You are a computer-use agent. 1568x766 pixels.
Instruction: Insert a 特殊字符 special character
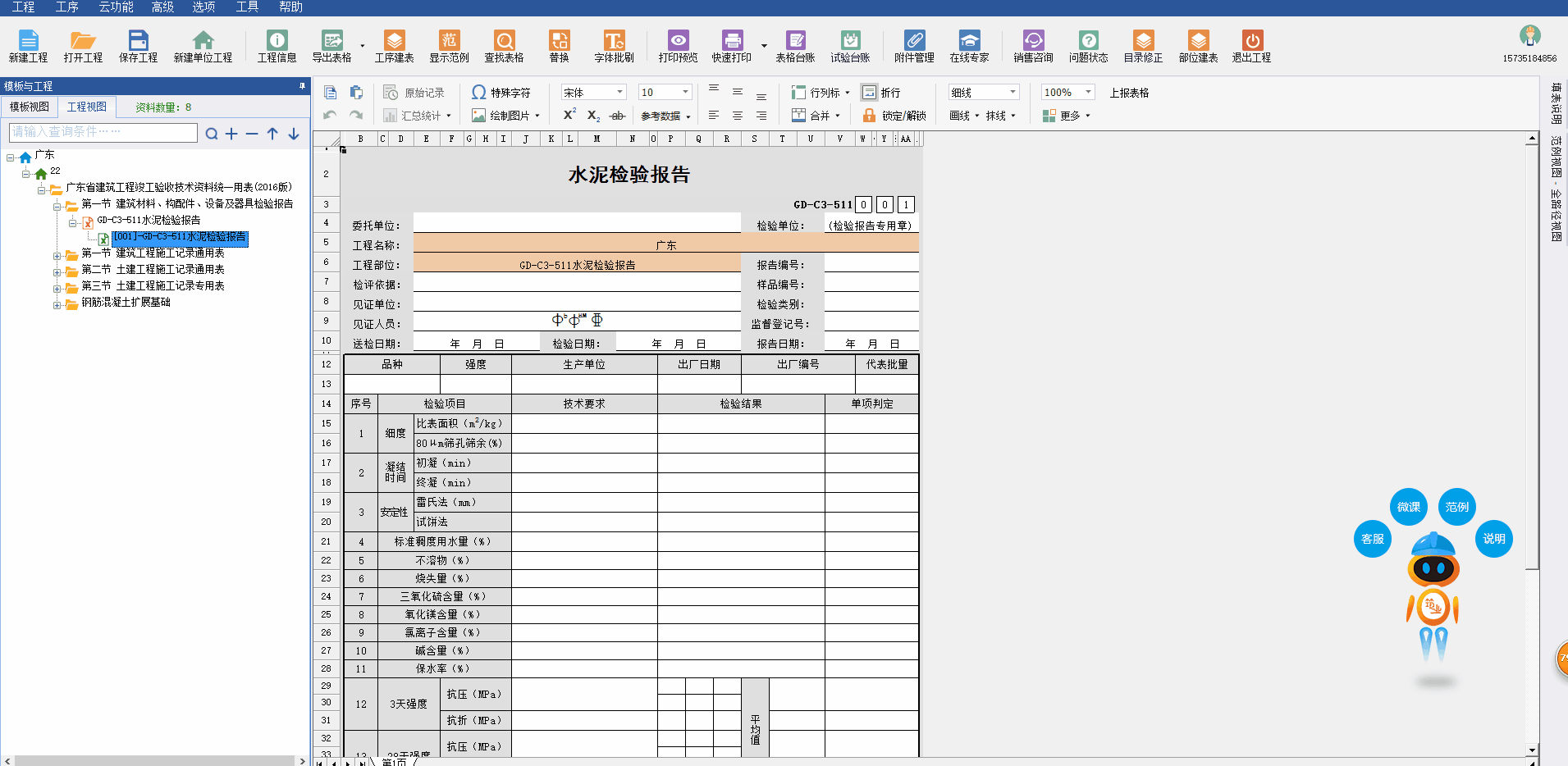click(501, 93)
